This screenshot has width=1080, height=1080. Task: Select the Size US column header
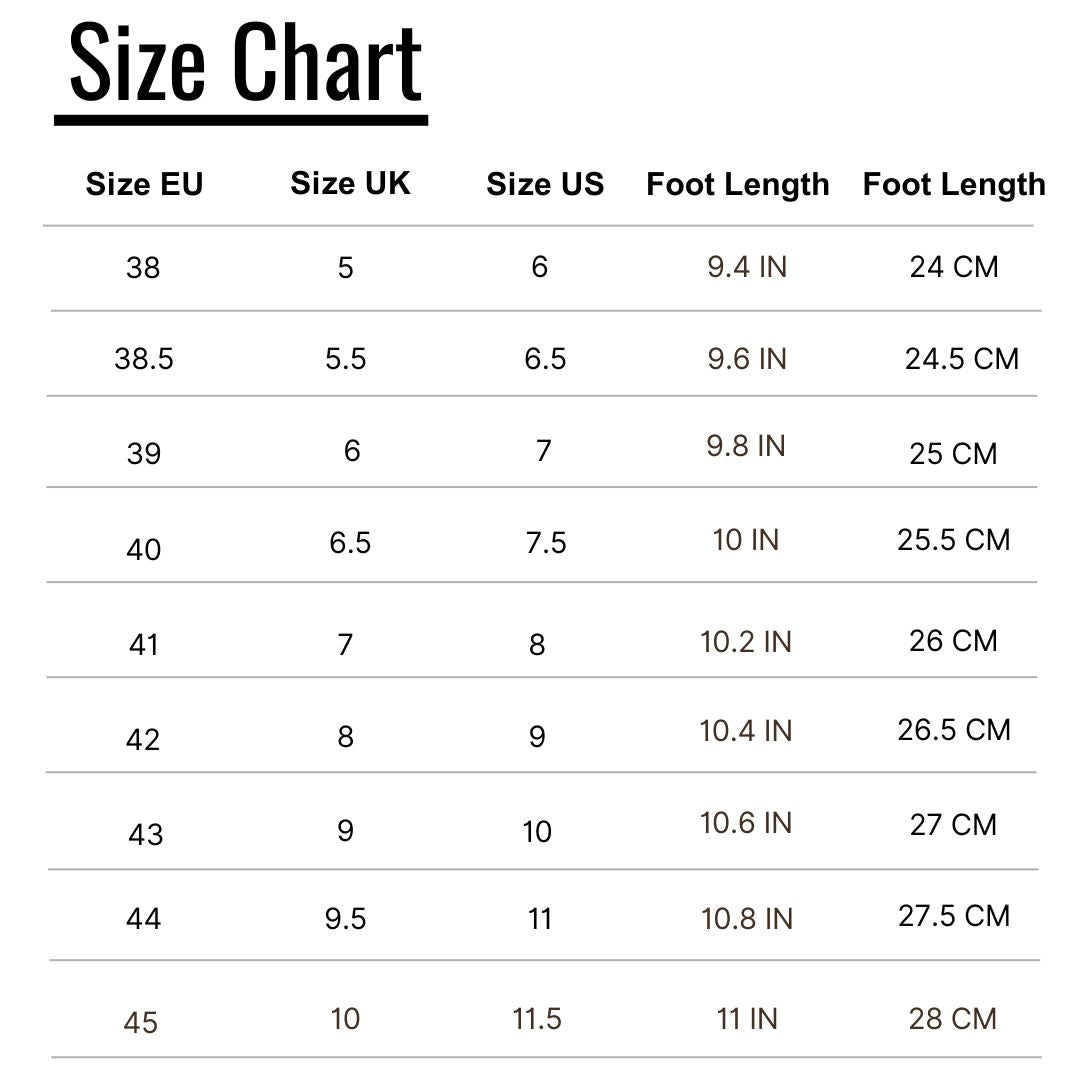click(x=545, y=185)
